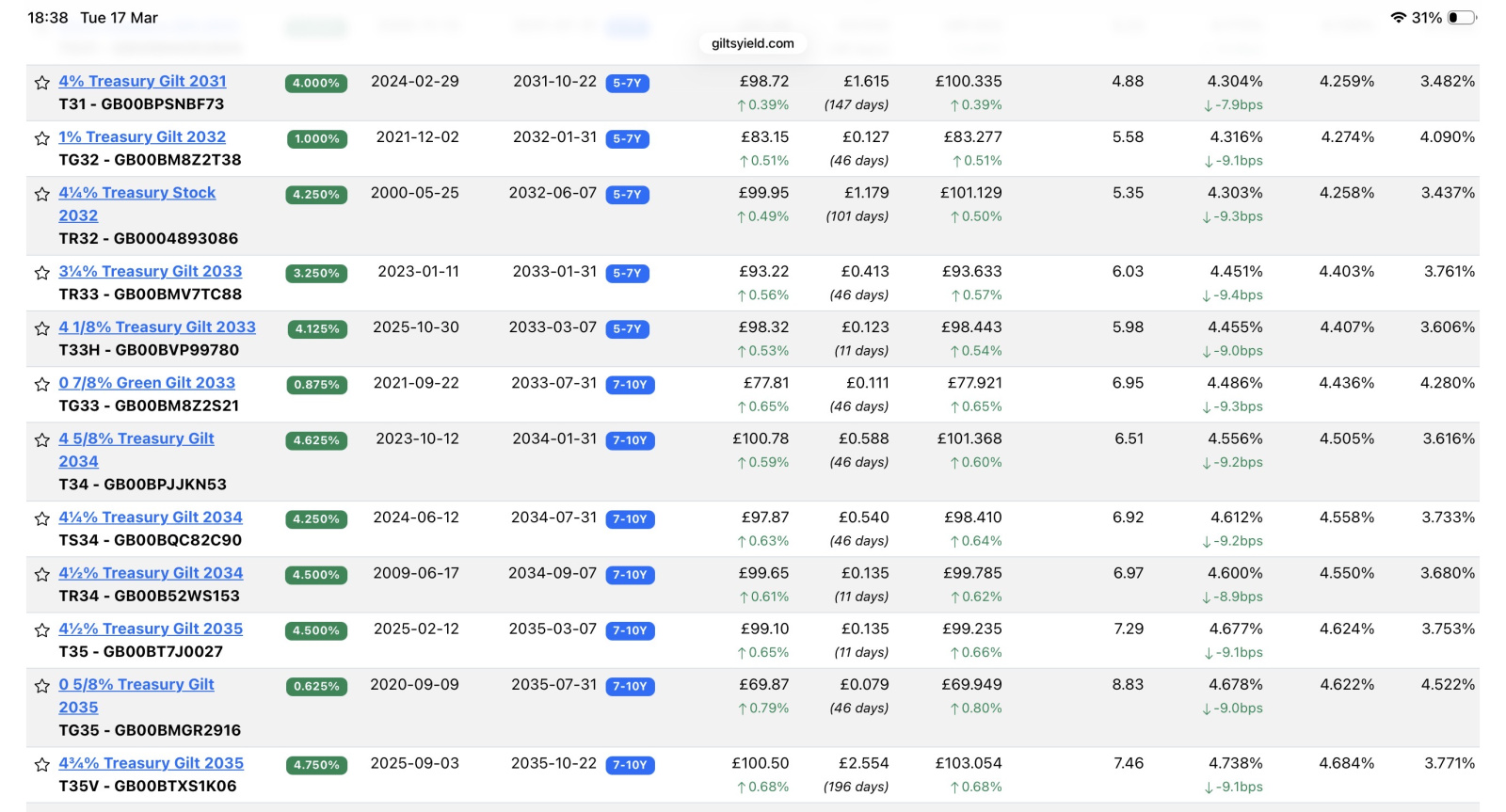Click the 7-10Y badge for Green Gilt 2033
Screen dimensions: 1506x812
click(x=630, y=385)
